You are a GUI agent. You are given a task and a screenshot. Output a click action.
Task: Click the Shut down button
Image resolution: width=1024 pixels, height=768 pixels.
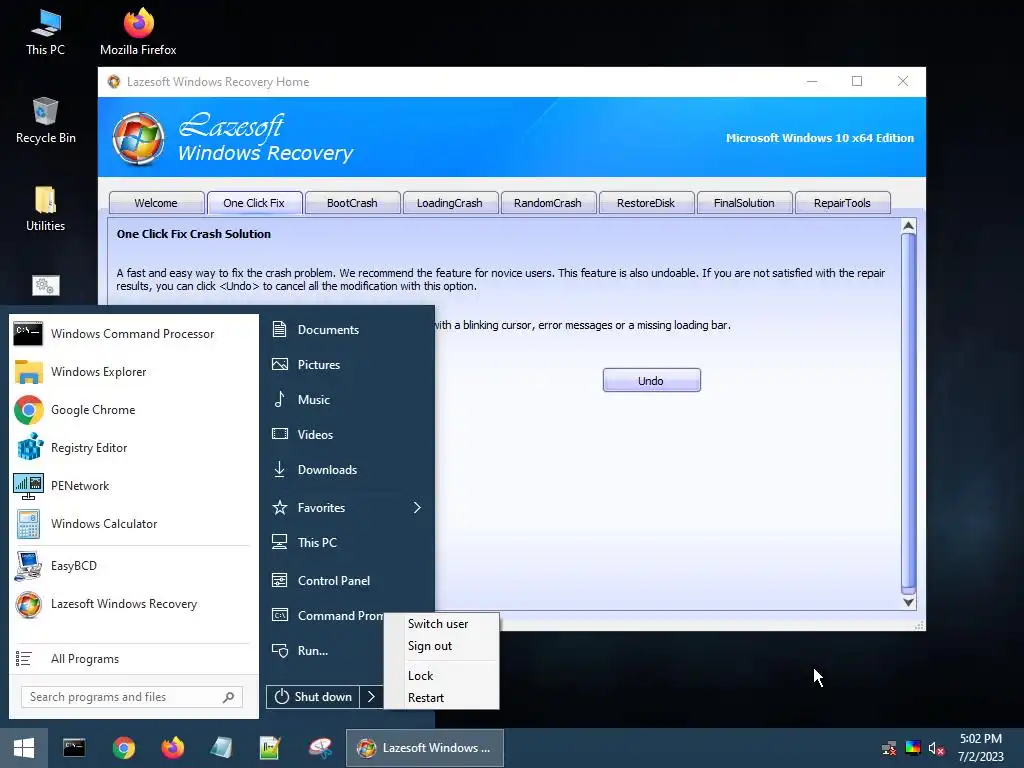point(313,697)
